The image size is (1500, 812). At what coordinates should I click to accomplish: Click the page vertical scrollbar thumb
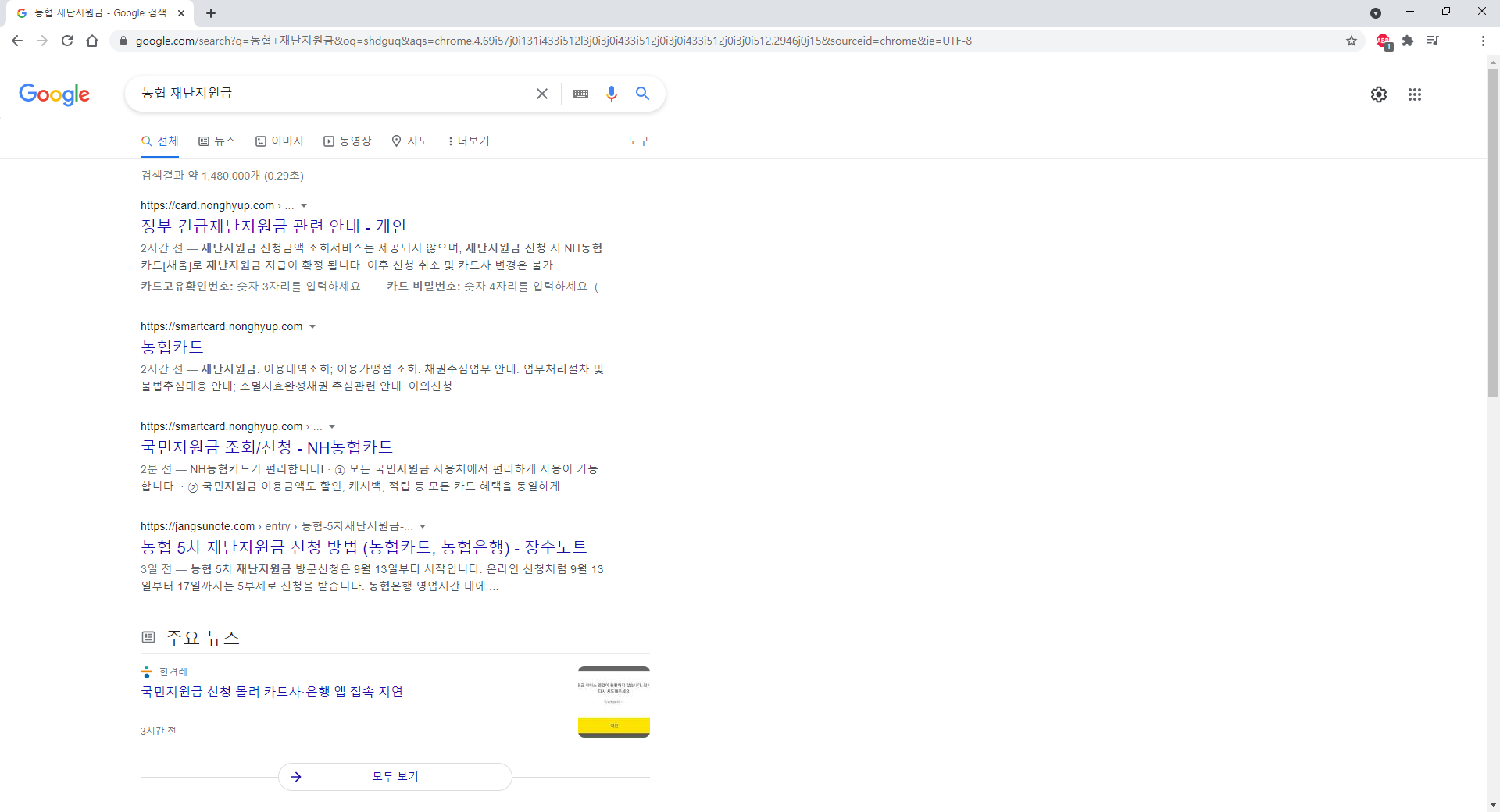click(1493, 233)
